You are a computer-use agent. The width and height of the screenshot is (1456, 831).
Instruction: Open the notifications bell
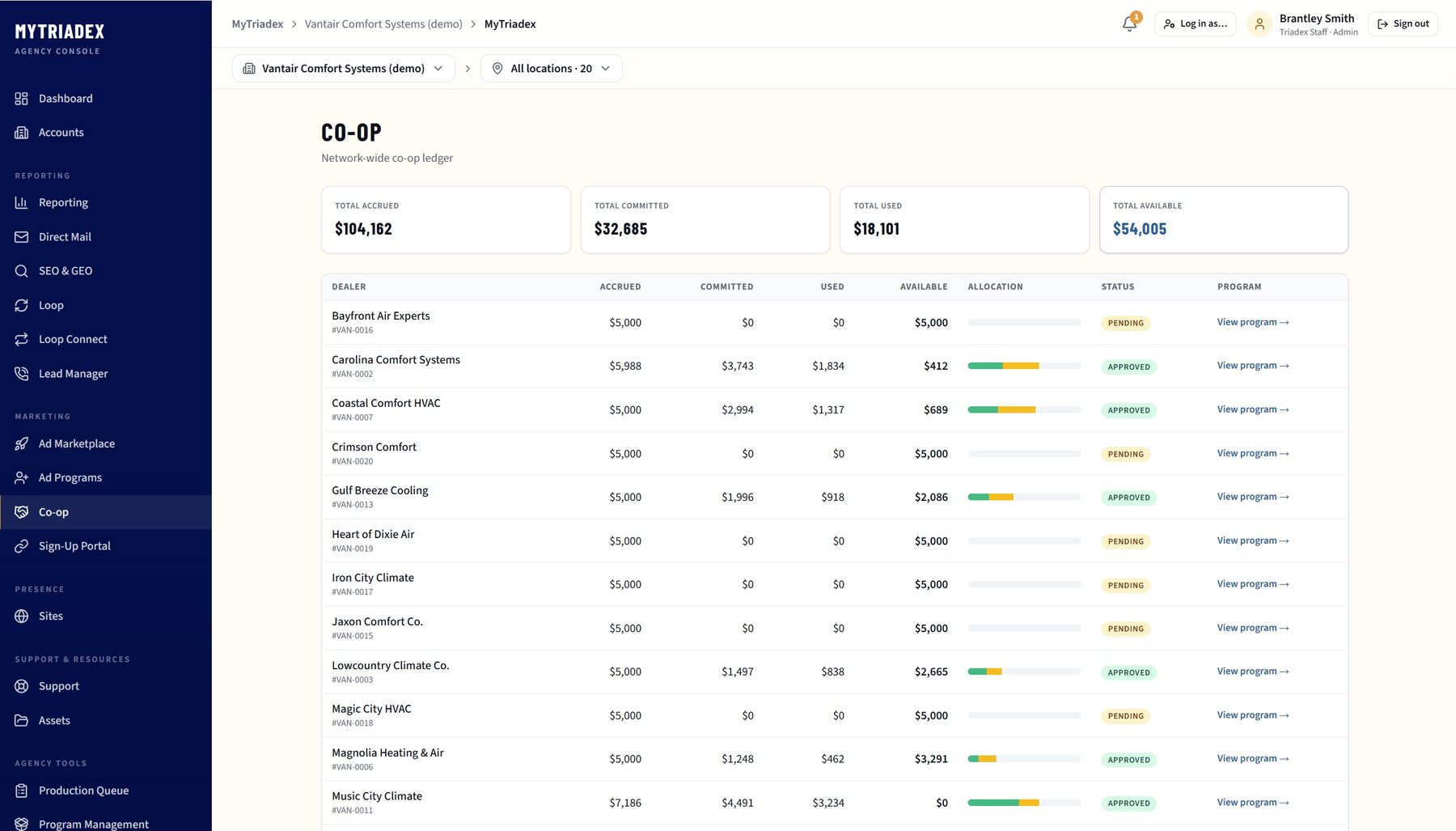(x=1130, y=23)
